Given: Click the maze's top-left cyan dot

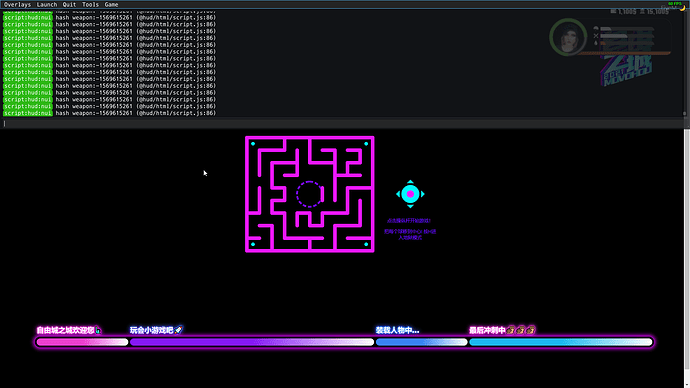Looking at the screenshot, I should click(x=253, y=144).
